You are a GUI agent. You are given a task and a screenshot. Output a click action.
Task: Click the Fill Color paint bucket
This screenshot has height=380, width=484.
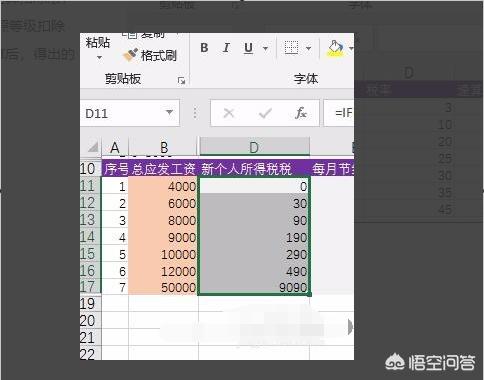pyautogui.click(x=335, y=48)
